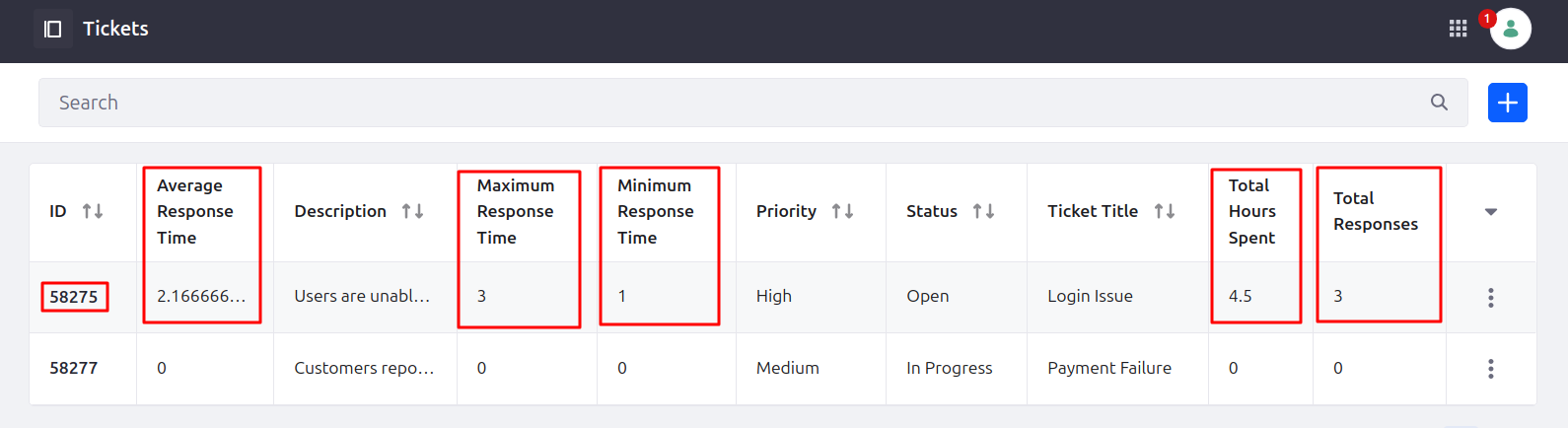The width and height of the screenshot is (1568, 428).
Task: Click the notification badge on avatar
Action: click(x=1487, y=18)
